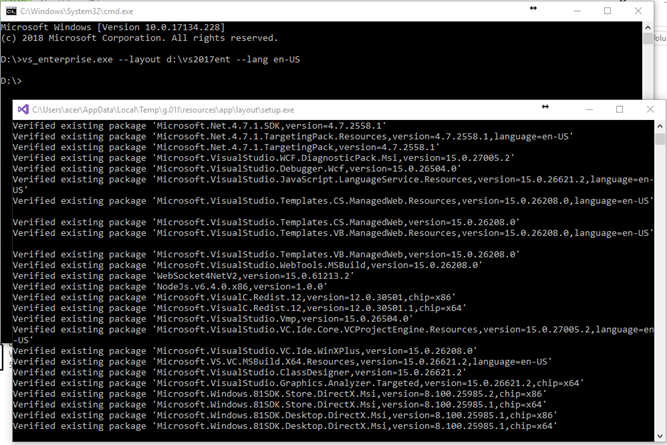Click the setup.exe title bar path text
This screenshot has width=667, height=445.
(x=163, y=110)
